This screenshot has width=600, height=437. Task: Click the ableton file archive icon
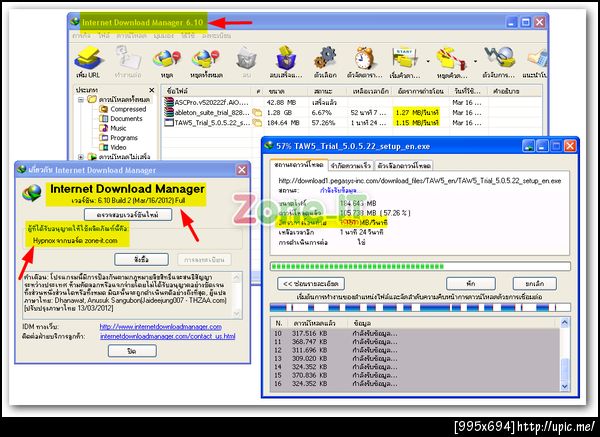click(x=169, y=113)
